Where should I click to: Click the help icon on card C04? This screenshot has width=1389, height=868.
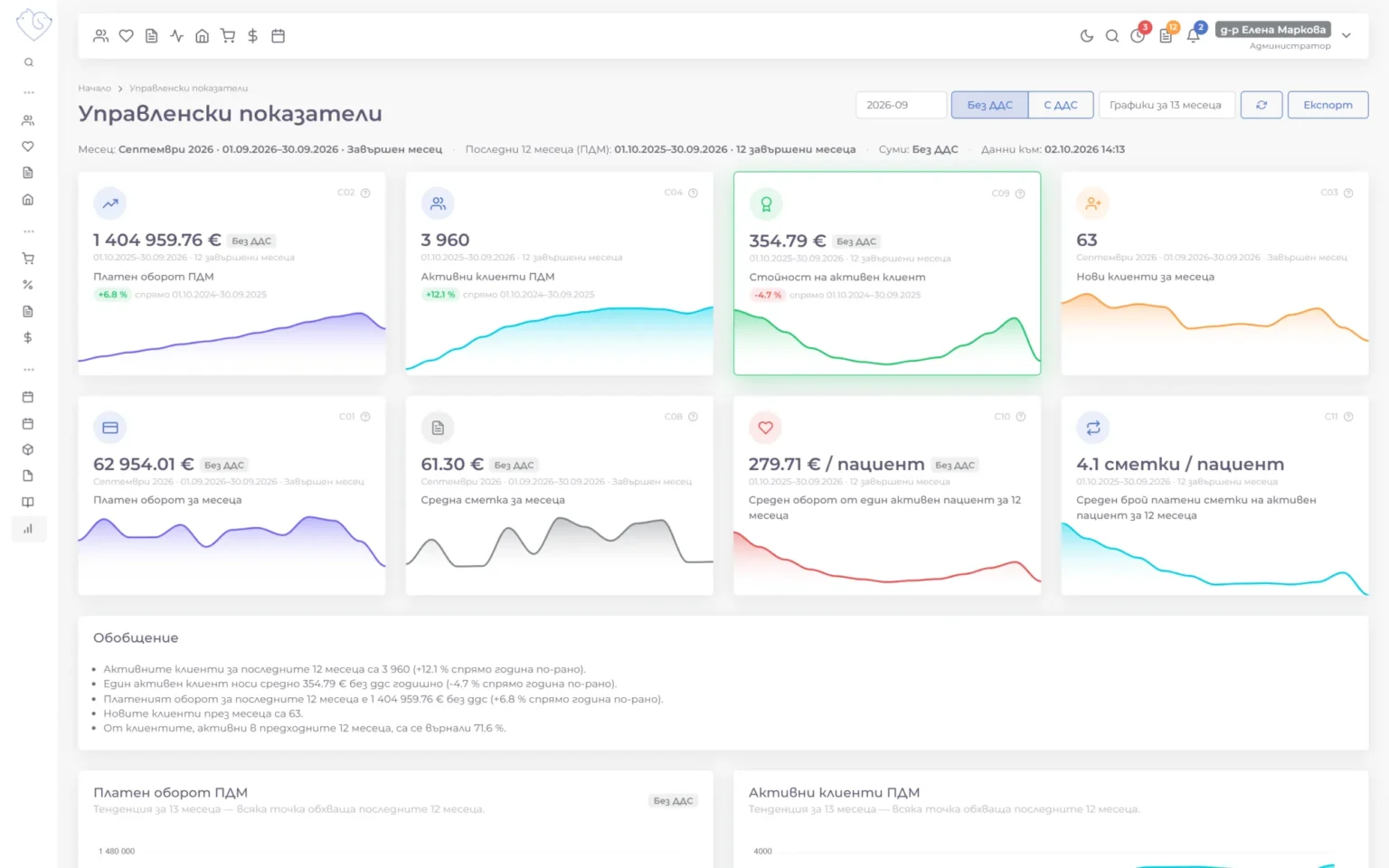point(693,193)
